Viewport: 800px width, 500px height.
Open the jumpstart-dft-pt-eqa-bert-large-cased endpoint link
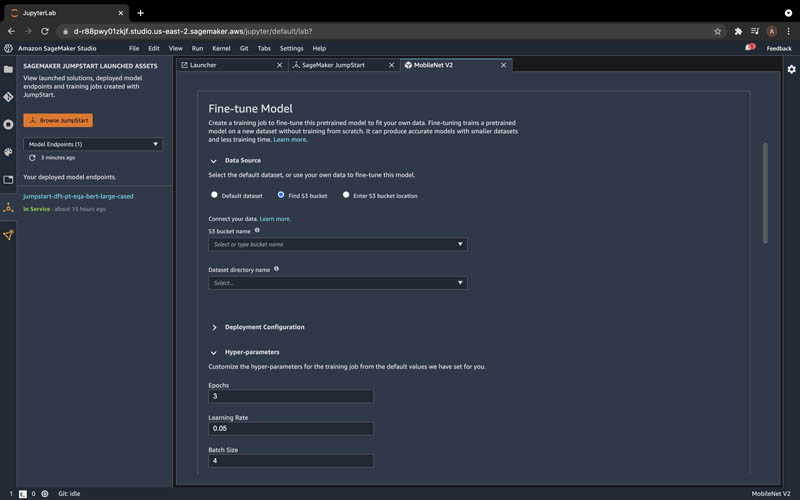pyautogui.click(x=78, y=196)
